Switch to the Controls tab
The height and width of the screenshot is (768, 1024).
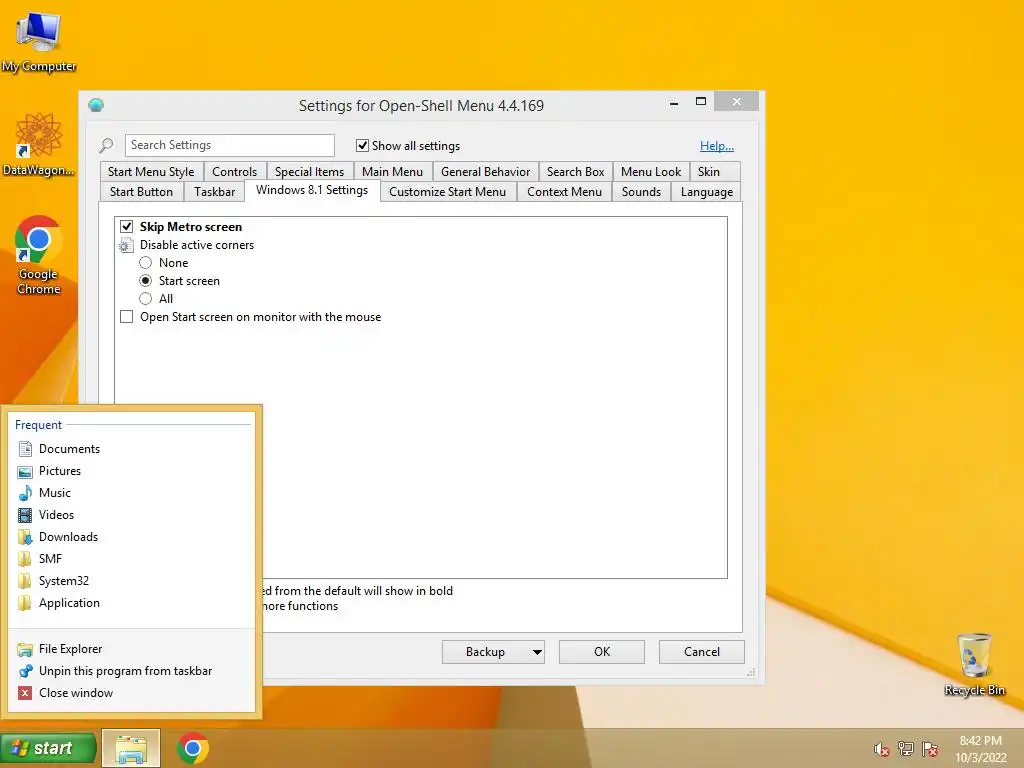tap(234, 172)
